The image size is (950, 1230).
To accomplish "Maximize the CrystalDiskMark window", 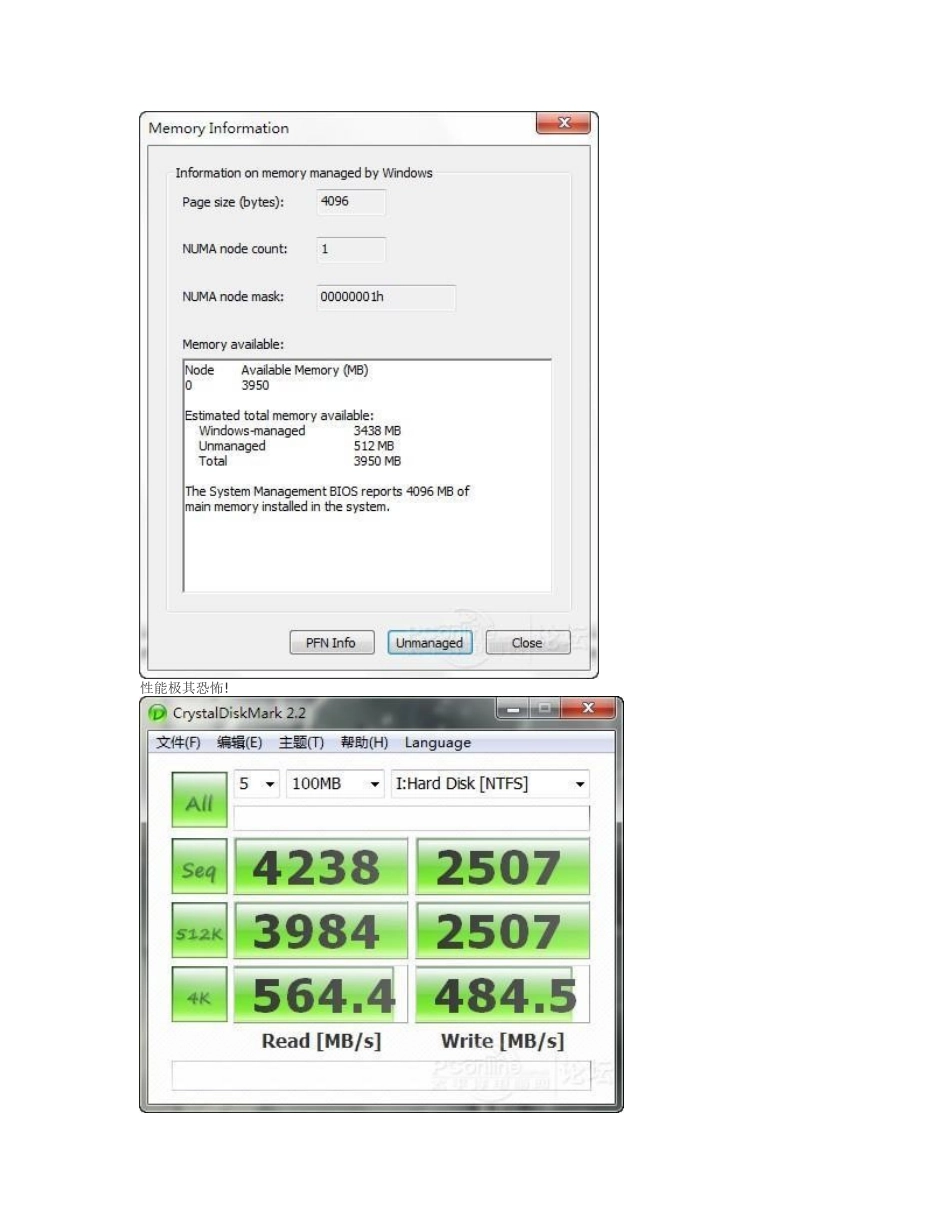I will pos(545,709).
